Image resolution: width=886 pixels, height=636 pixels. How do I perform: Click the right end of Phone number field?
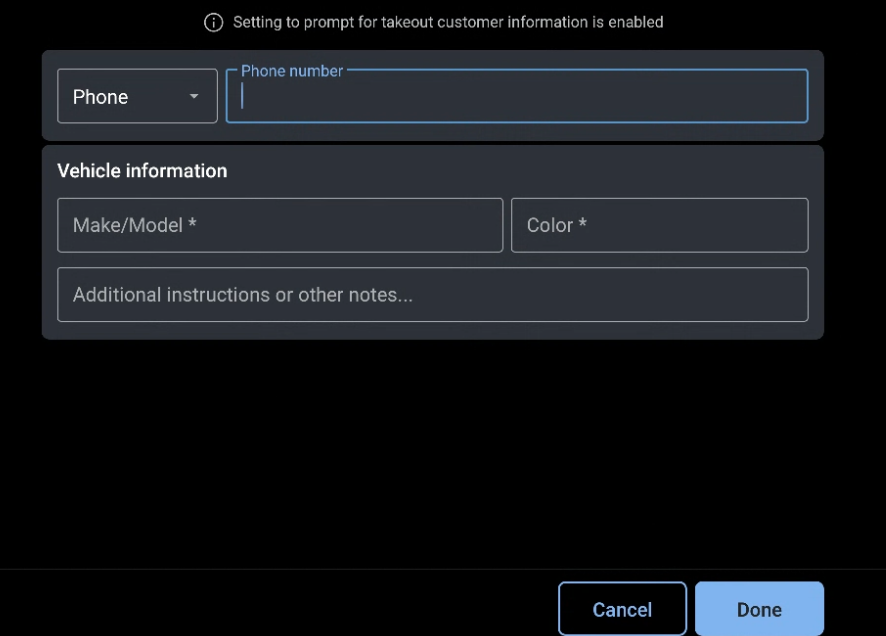(x=780, y=97)
